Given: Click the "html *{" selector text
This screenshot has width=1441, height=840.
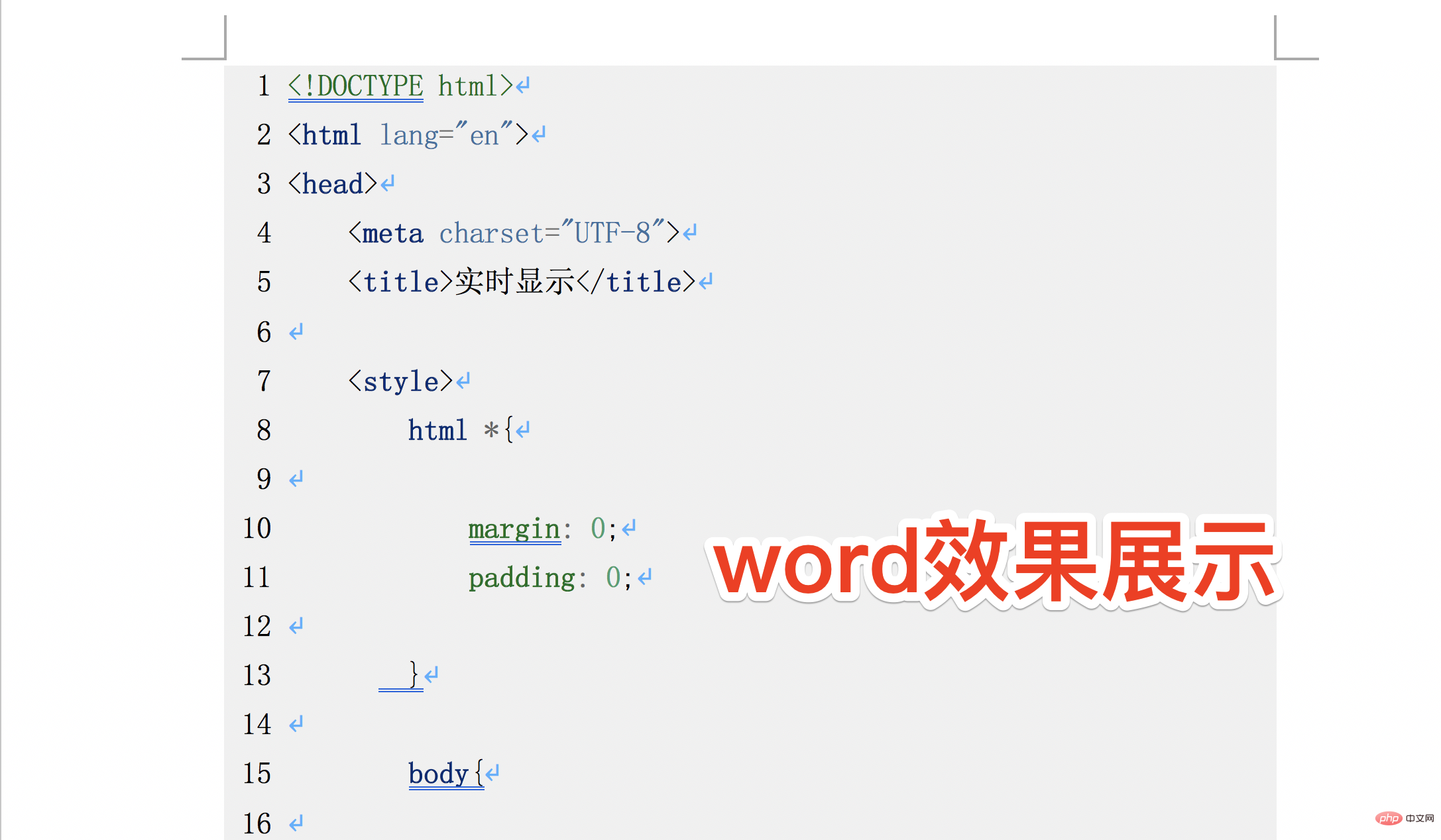Looking at the screenshot, I should click(461, 431).
